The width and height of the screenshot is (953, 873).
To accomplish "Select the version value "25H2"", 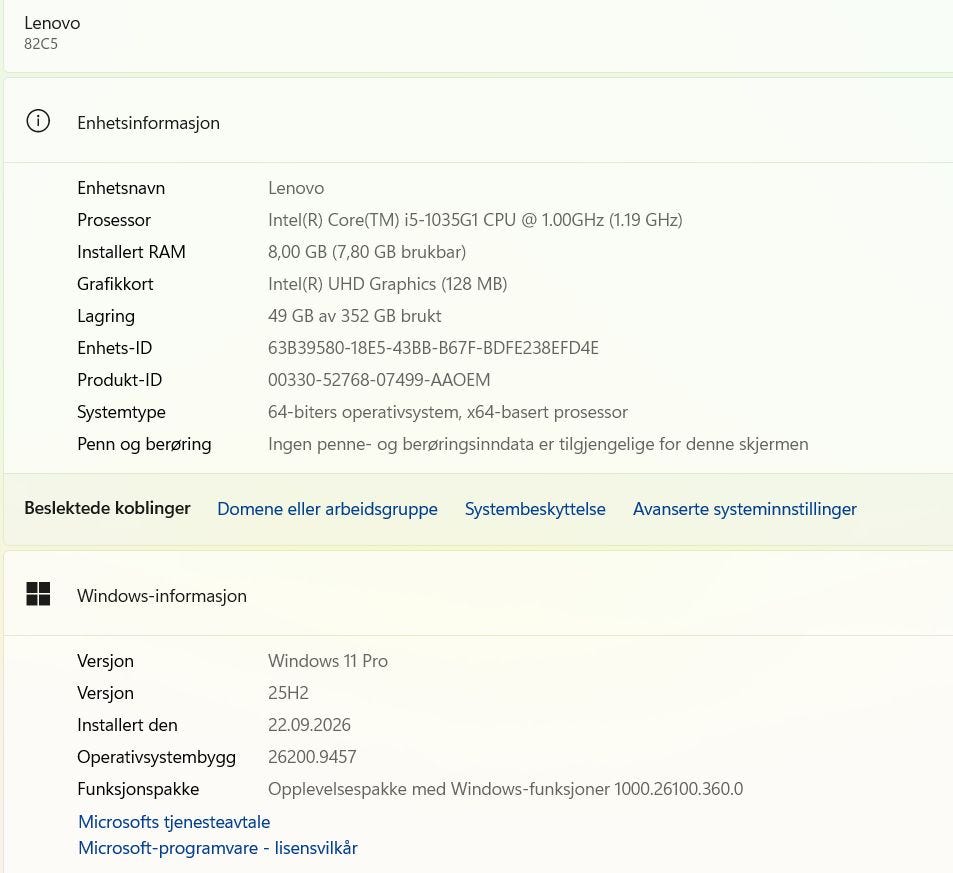I will [x=288, y=693].
